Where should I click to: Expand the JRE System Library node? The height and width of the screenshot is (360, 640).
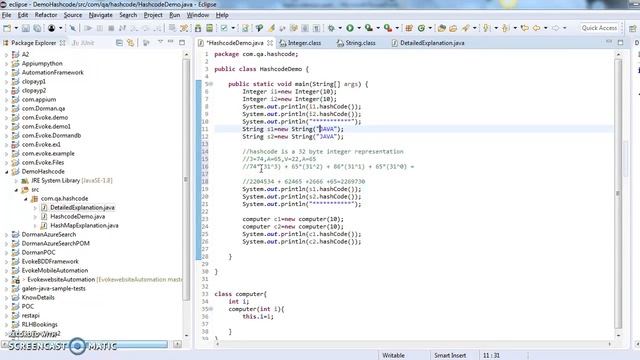[16, 181]
